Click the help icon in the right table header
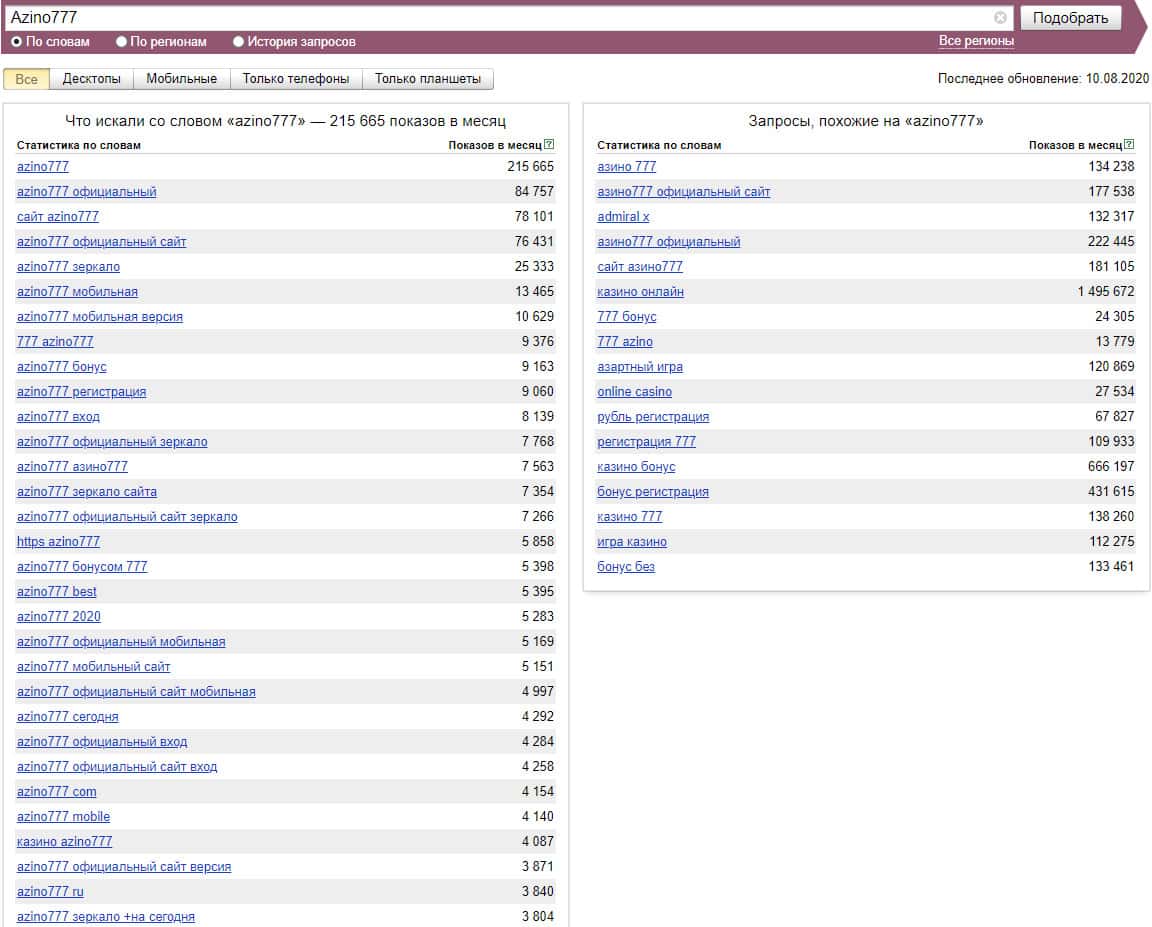This screenshot has width=1152, height=927. (1130, 145)
